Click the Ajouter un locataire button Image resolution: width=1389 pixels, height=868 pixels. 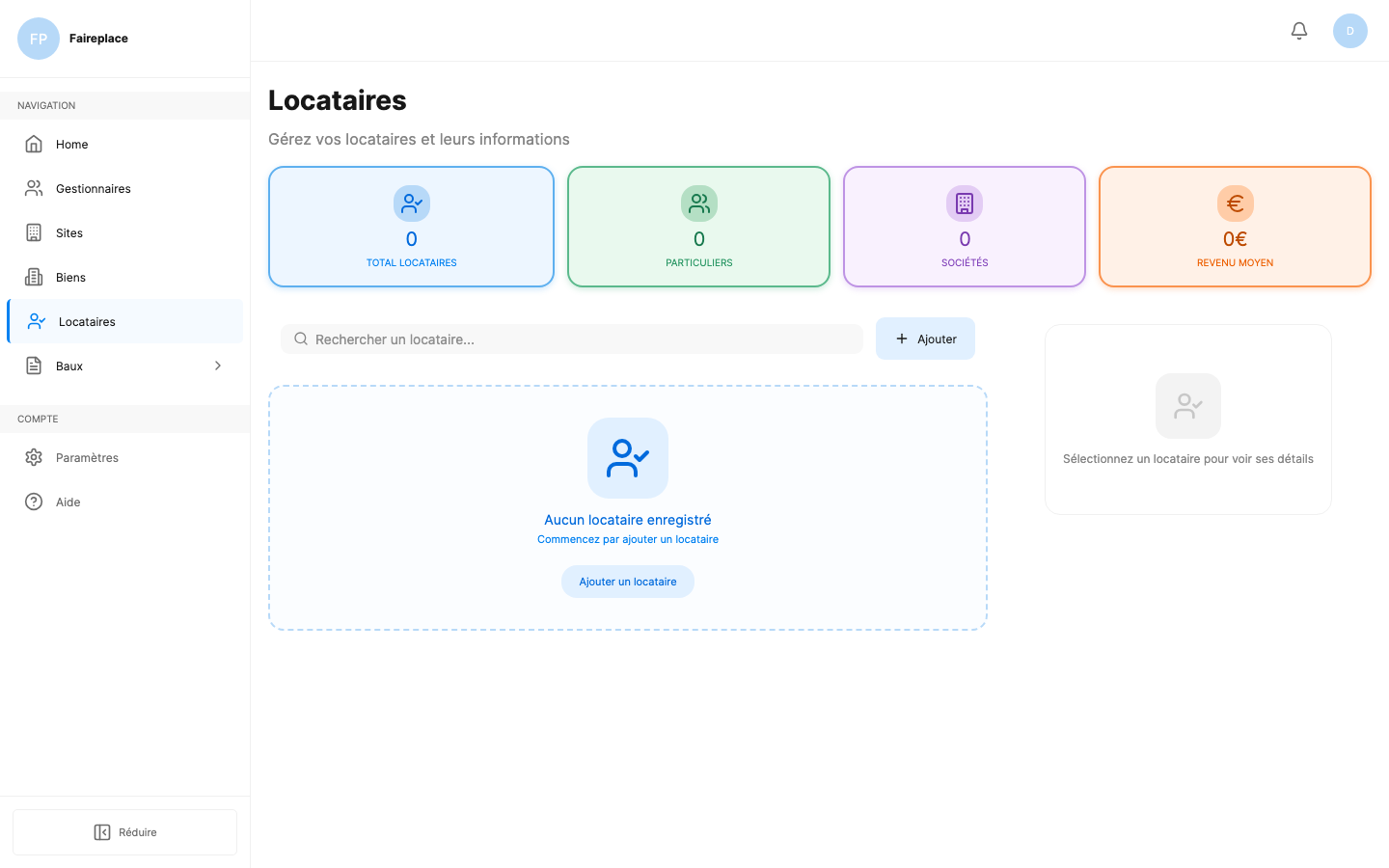click(x=627, y=581)
